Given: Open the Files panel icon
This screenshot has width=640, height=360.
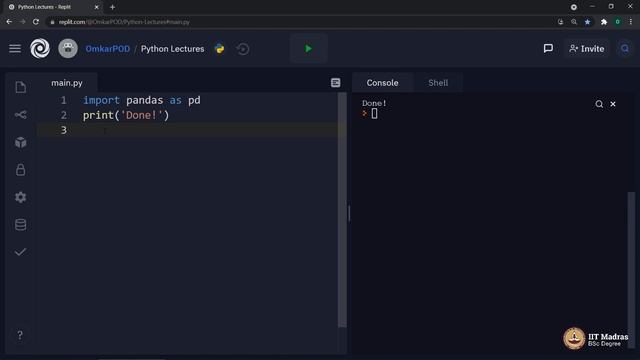Looking at the screenshot, I should [21, 87].
